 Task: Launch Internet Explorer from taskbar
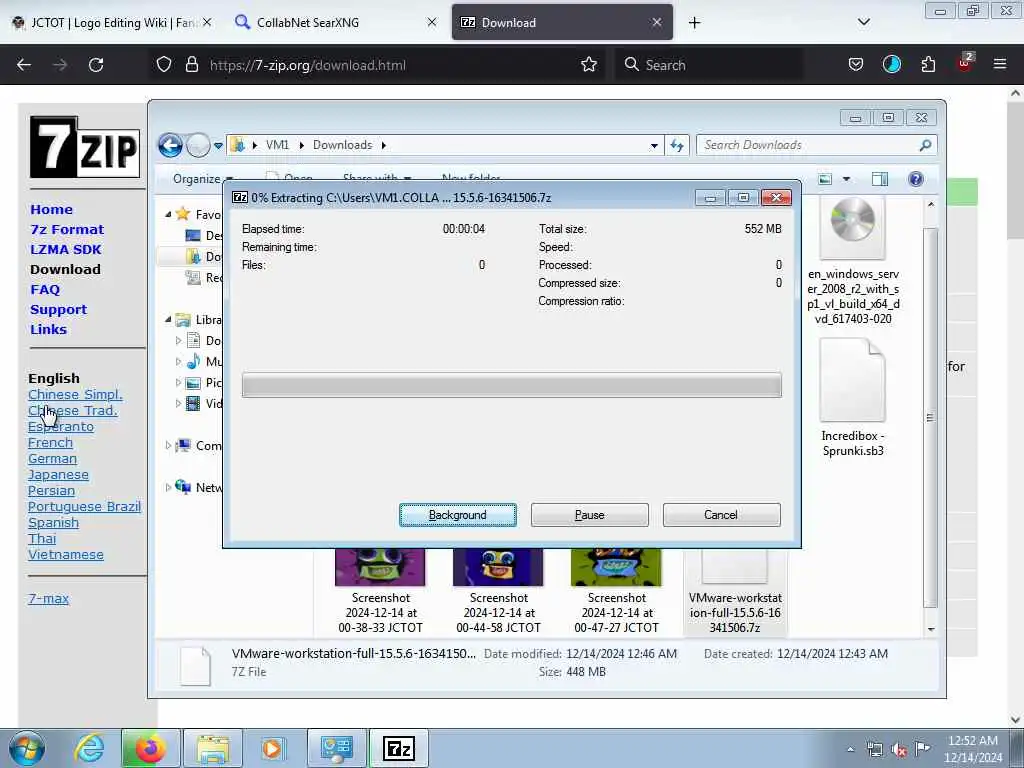tap(89, 748)
